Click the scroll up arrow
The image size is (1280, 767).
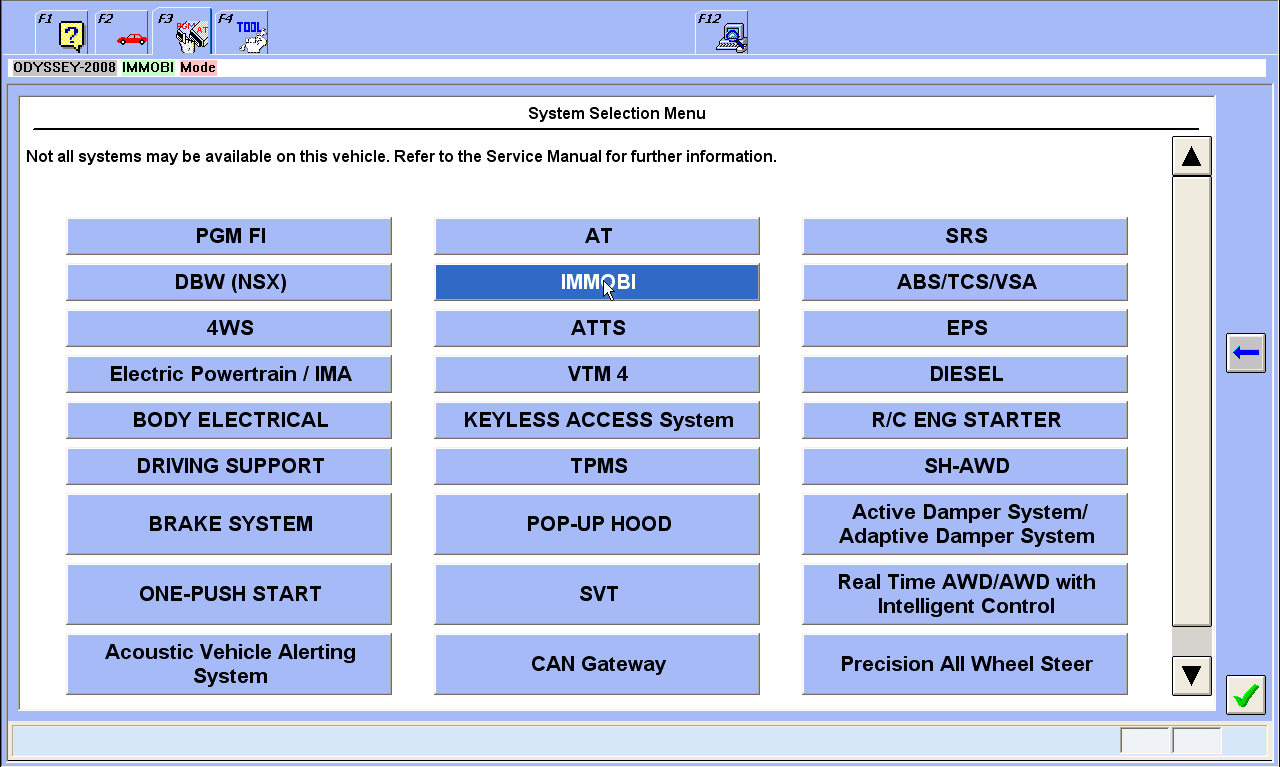tap(1191, 156)
